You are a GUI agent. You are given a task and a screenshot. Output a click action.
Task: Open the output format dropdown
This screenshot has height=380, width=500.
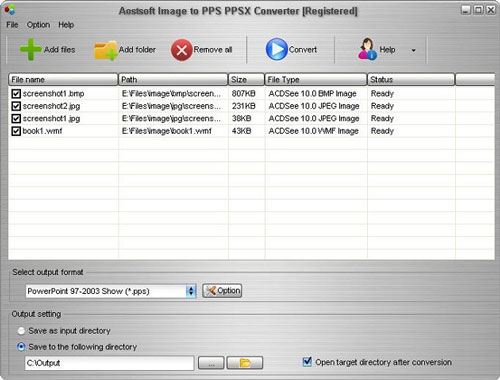[x=191, y=291]
